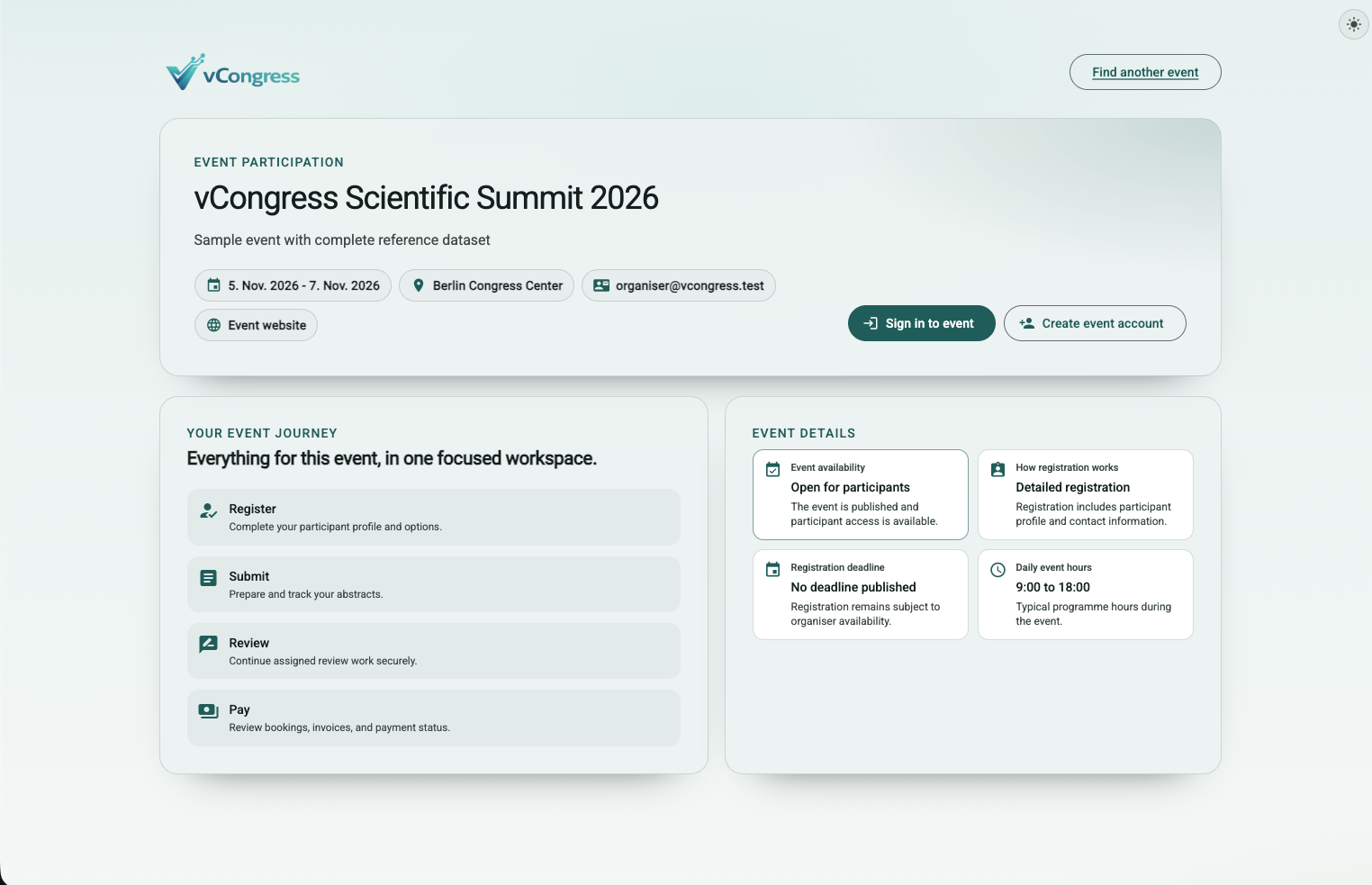Click the Create event account button
The height and width of the screenshot is (885, 1372).
pos(1095,323)
